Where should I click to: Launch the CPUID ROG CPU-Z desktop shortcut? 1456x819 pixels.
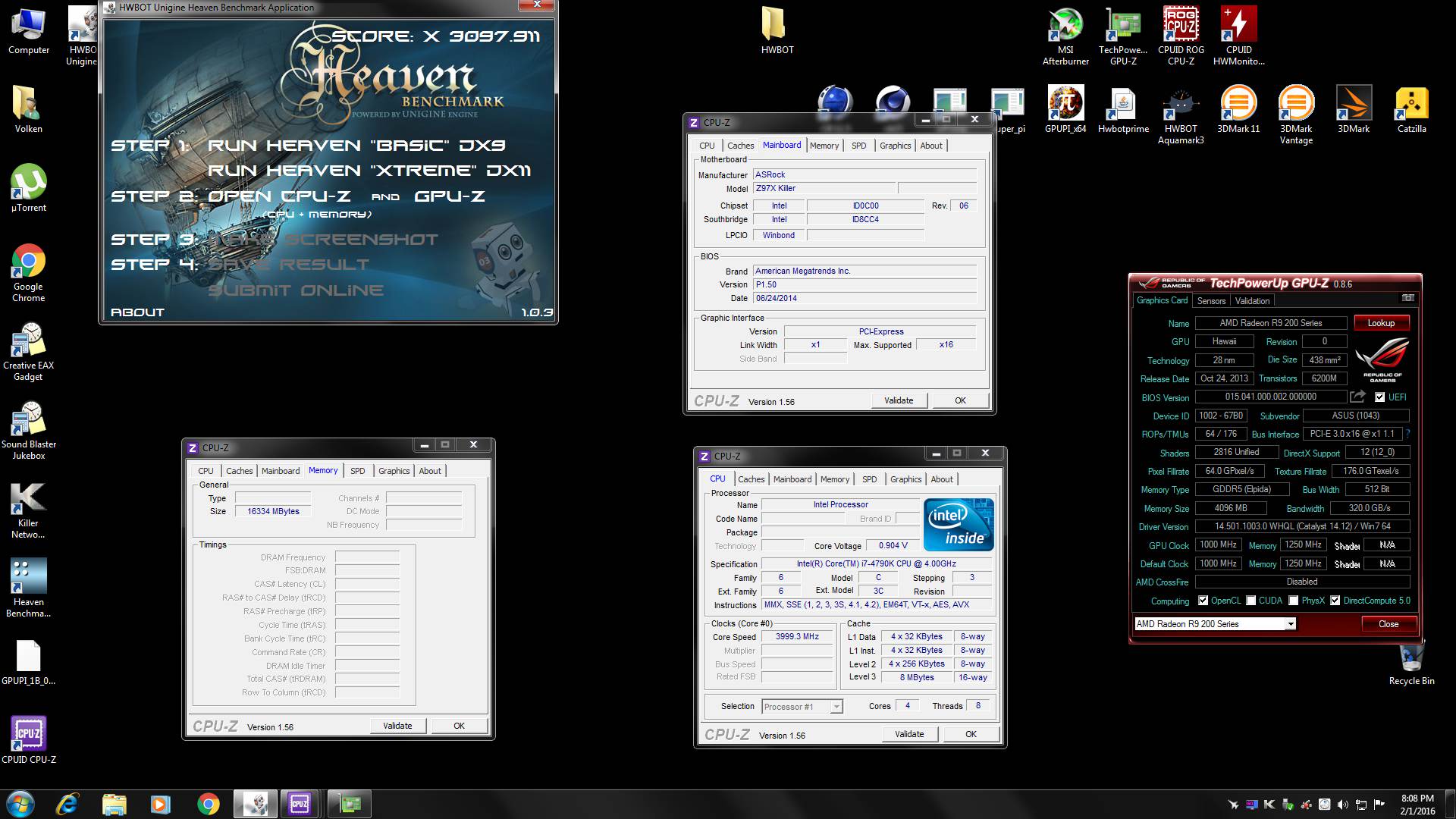[1181, 36]
